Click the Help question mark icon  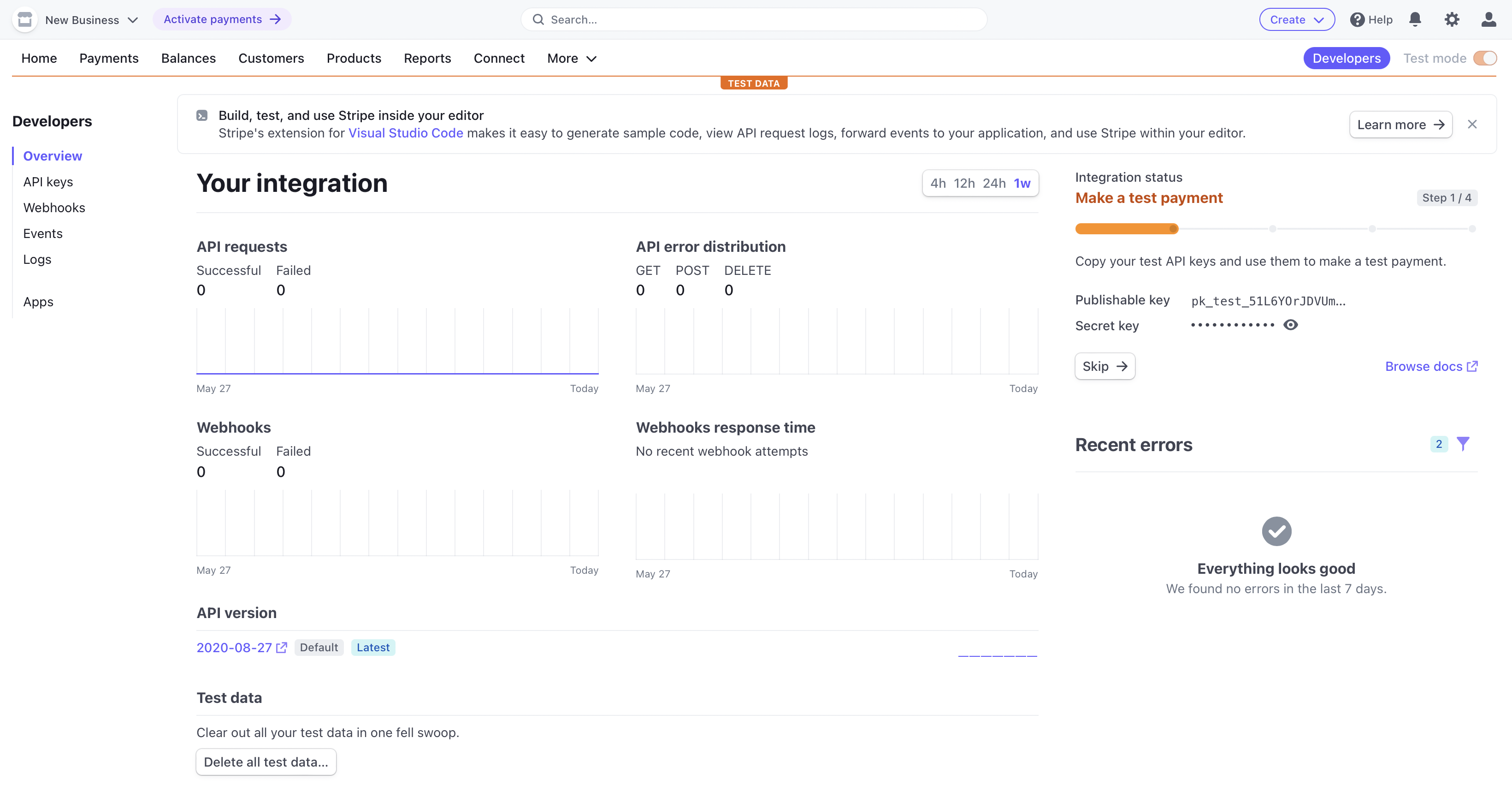[x=1357, y=19]
